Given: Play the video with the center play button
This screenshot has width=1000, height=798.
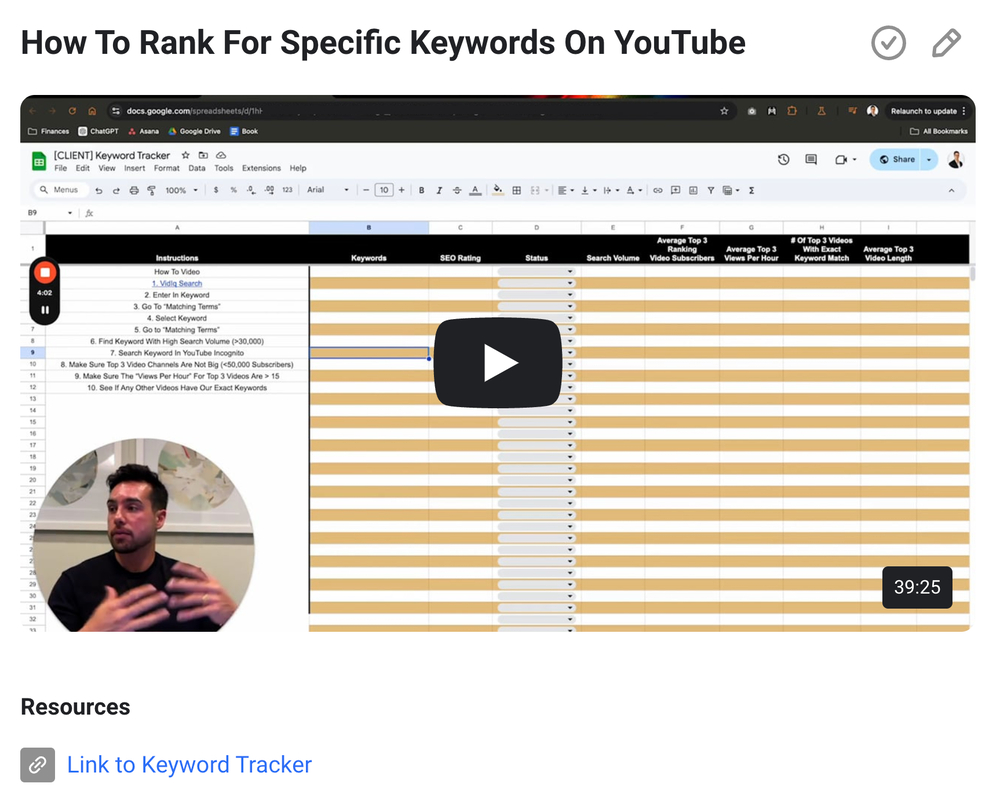Looking at the screenshot, I should pos(497,362).
